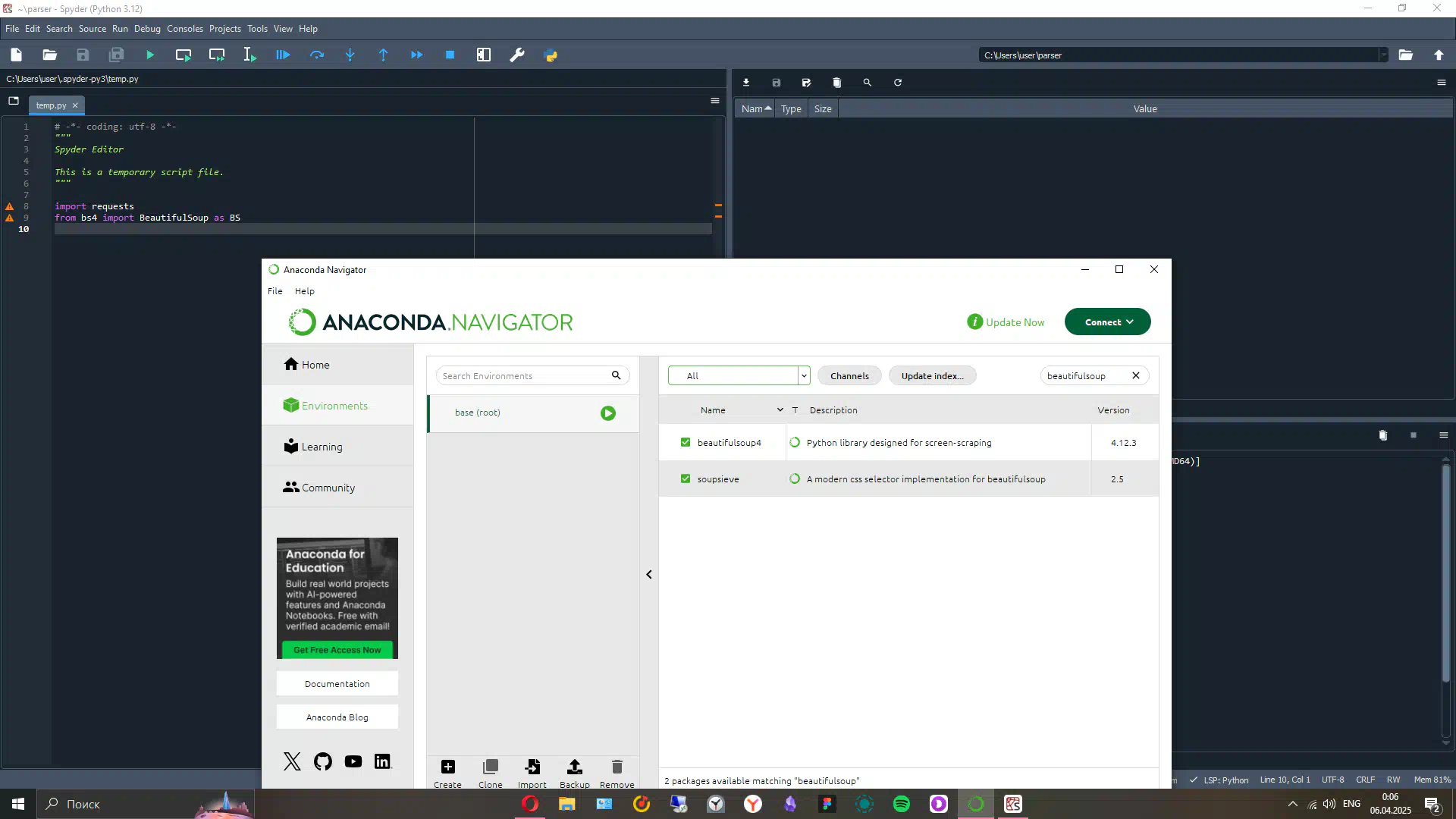Expand the Connect dropdown button
The height and width of the screenshot is (819, 1456).
point(1108,322)
